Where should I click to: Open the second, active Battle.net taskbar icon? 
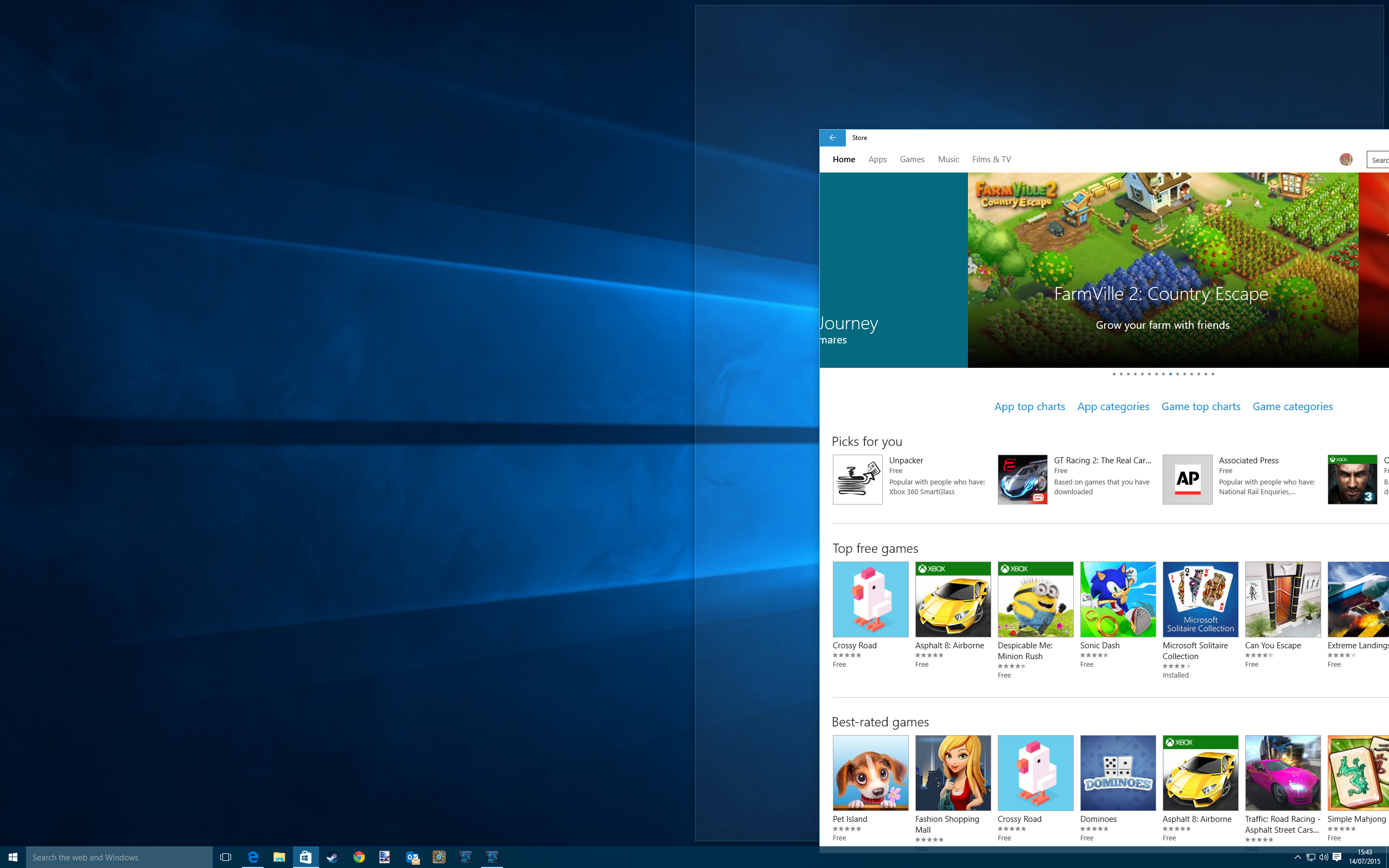point(492,857)
